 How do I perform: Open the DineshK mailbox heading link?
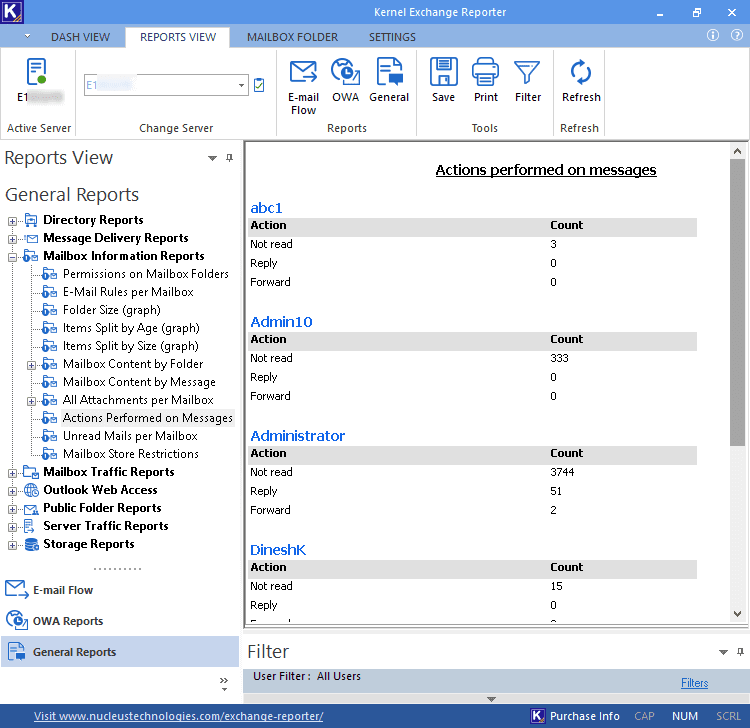pos(278,550)
